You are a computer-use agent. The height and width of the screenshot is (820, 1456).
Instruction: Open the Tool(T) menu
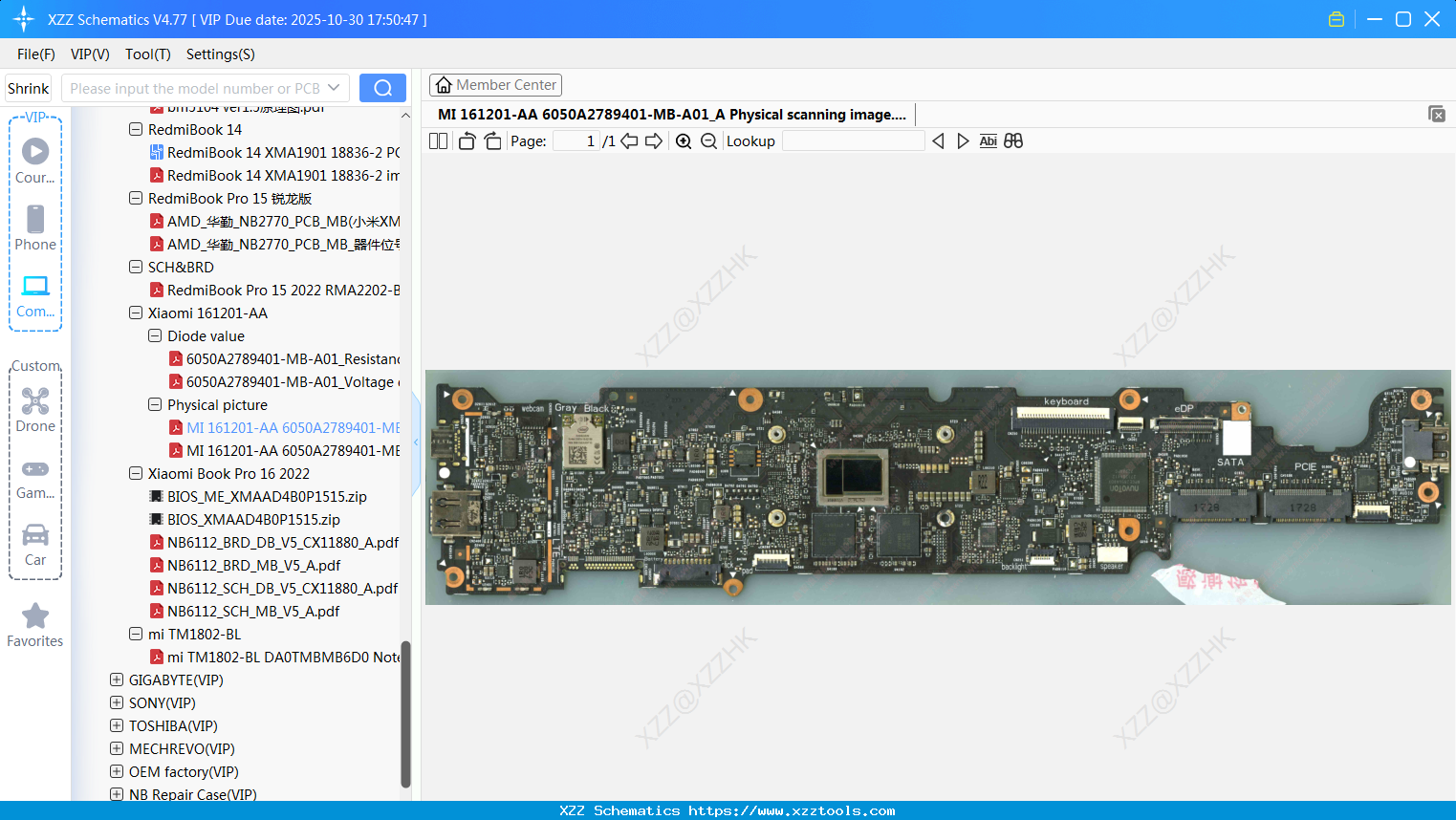pos(148,54)
